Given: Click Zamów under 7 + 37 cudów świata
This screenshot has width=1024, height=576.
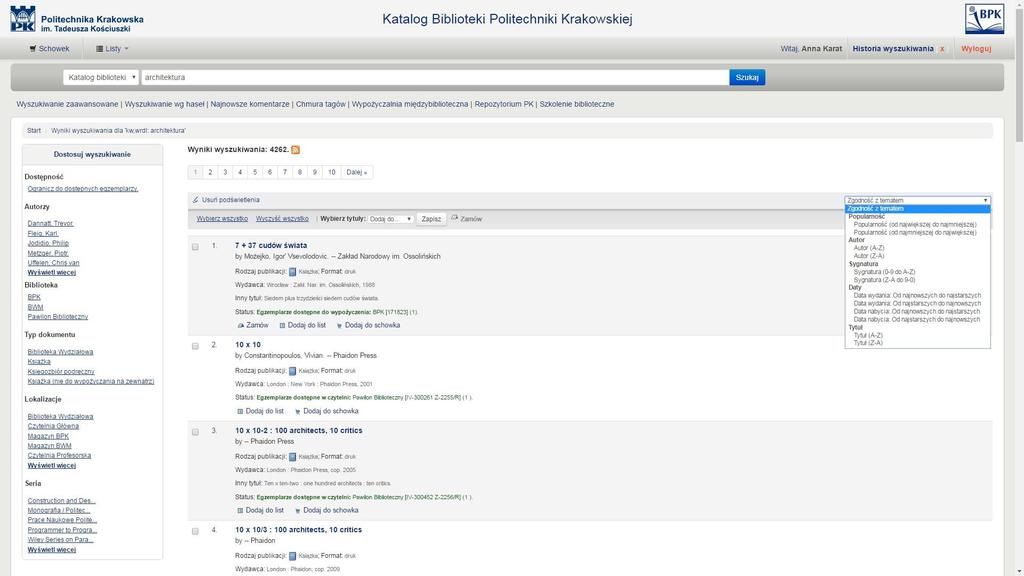Looking at the screenshot, I should 253,325.
